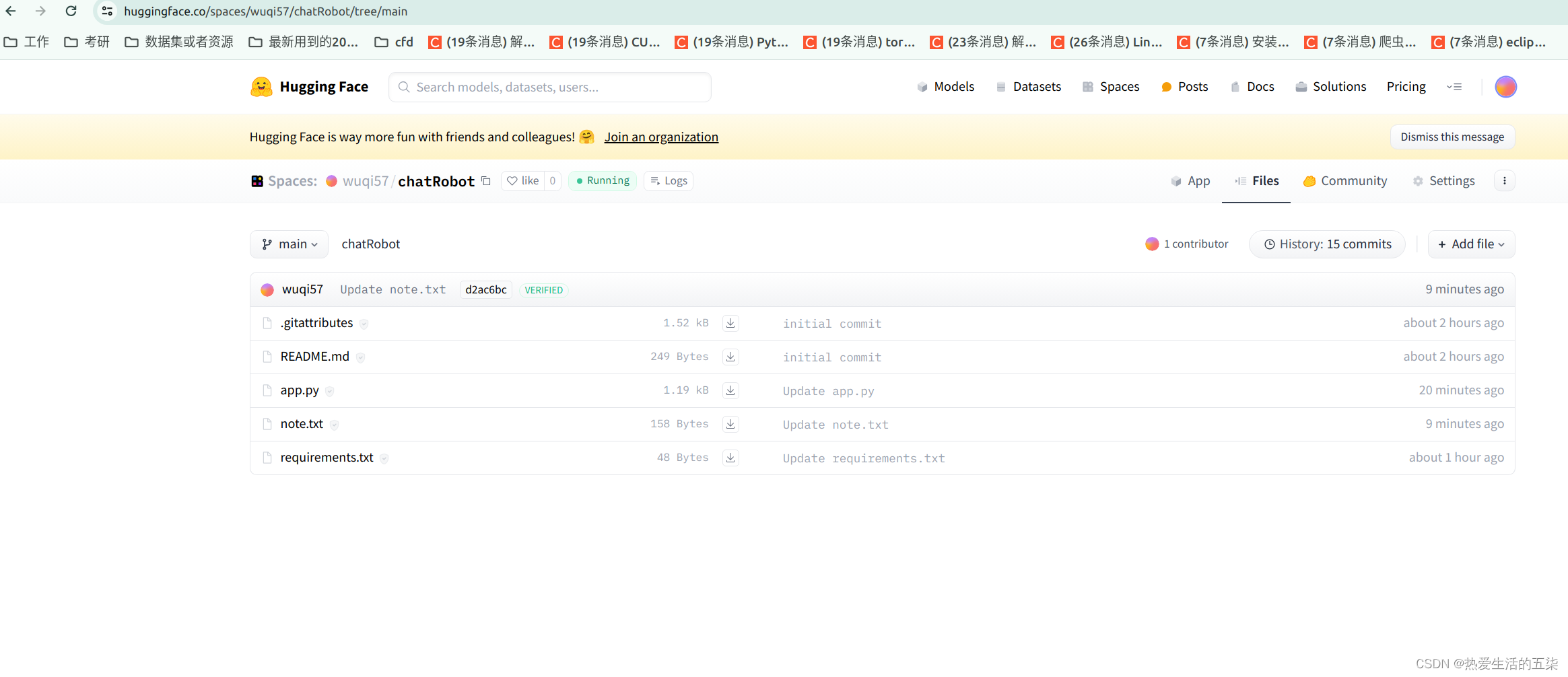This screenshot has height=677, width=1568.
Task: Open Solutions in top navigation
Action: (1331, 87)
